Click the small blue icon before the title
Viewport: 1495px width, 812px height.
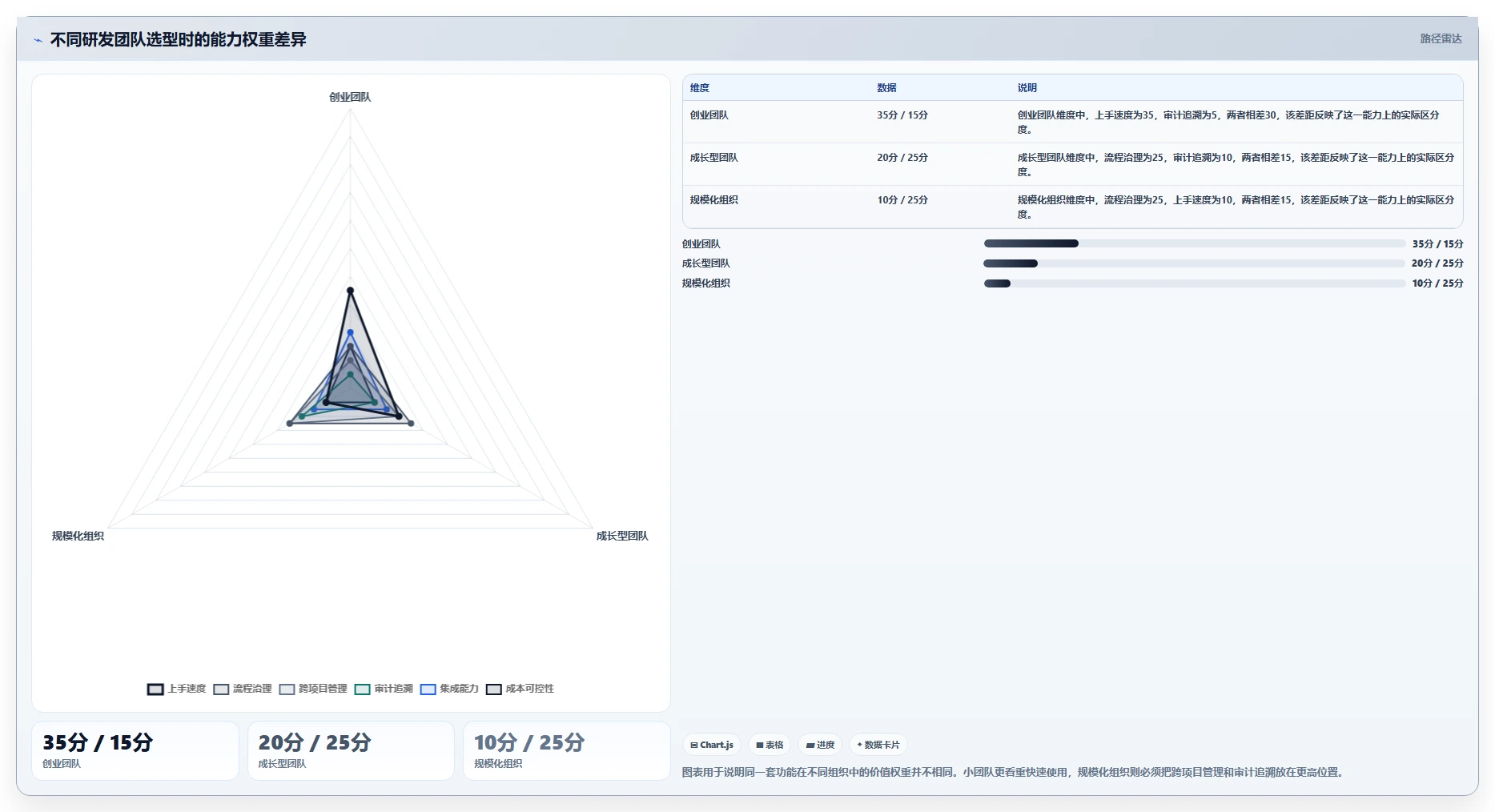tap(38, 40)
